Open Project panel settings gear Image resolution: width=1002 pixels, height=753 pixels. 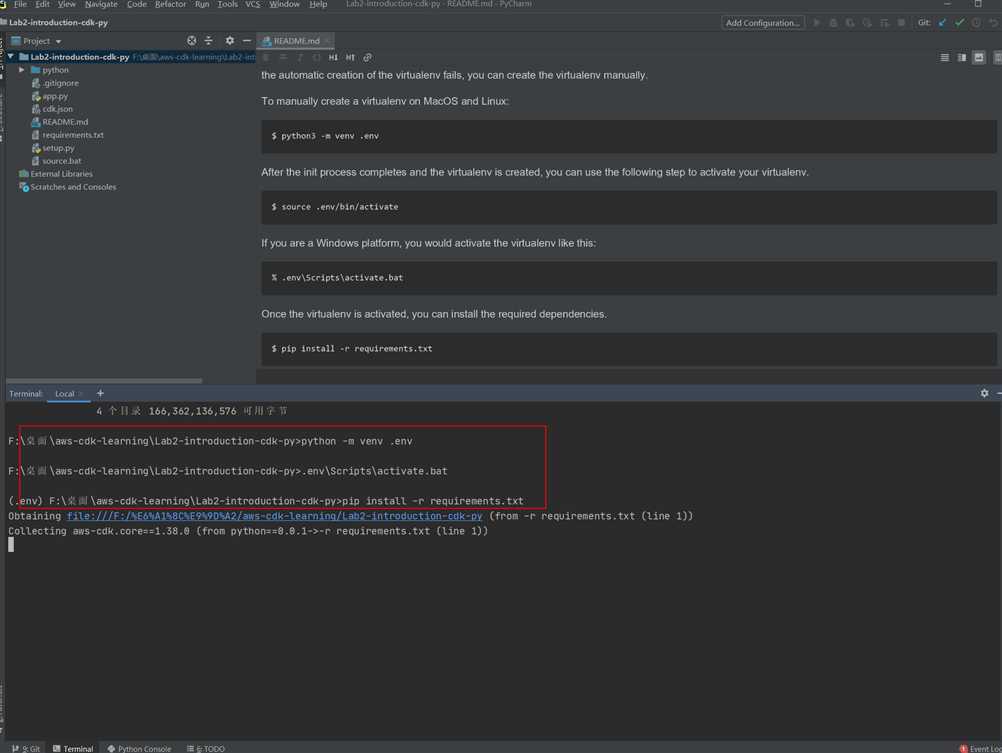pyautogui.click(x=229, y=40)
